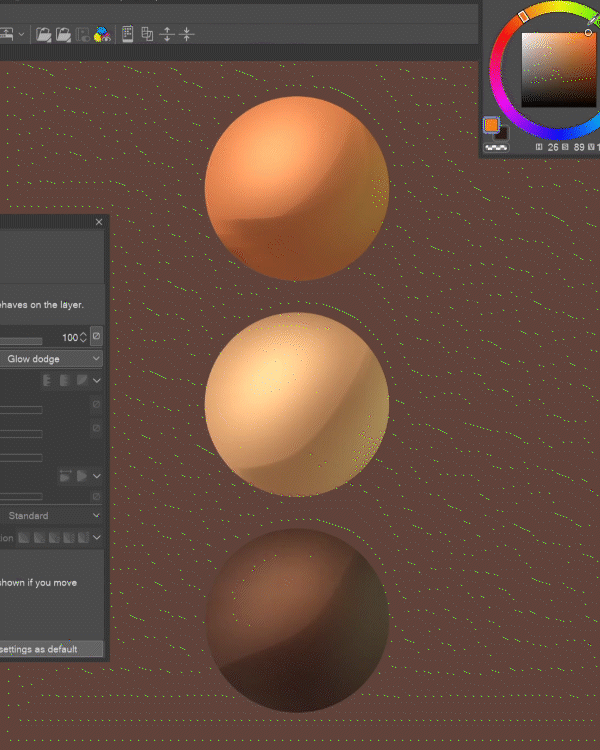Select the plain brush-tip icon beside the arrow brush
This screenshot has height=750, width=600.
82,476
